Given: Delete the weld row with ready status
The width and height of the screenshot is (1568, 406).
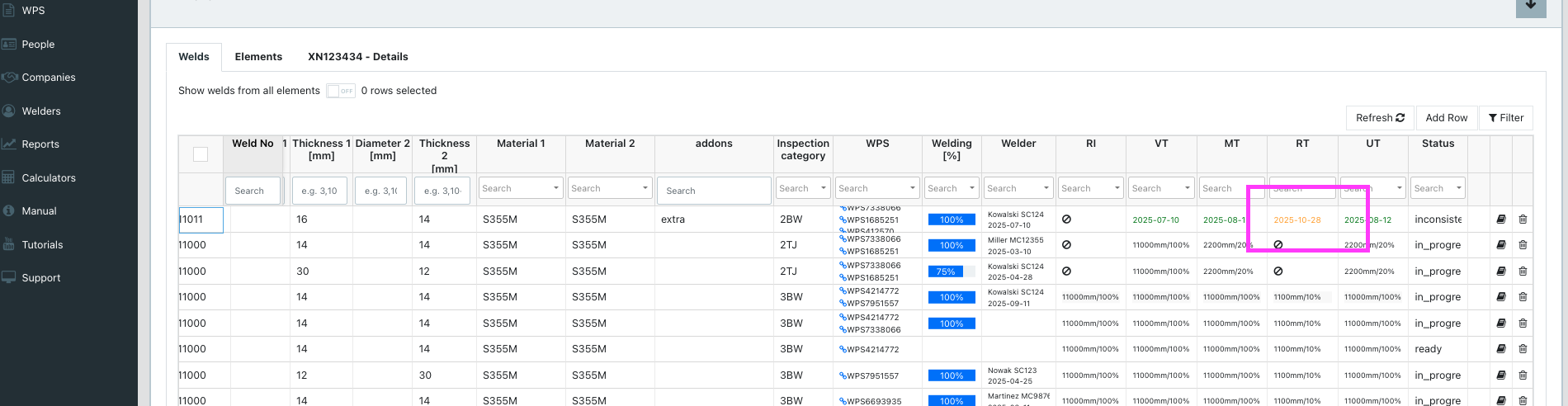Looking at the screenshot, I should pos(1523,349).
